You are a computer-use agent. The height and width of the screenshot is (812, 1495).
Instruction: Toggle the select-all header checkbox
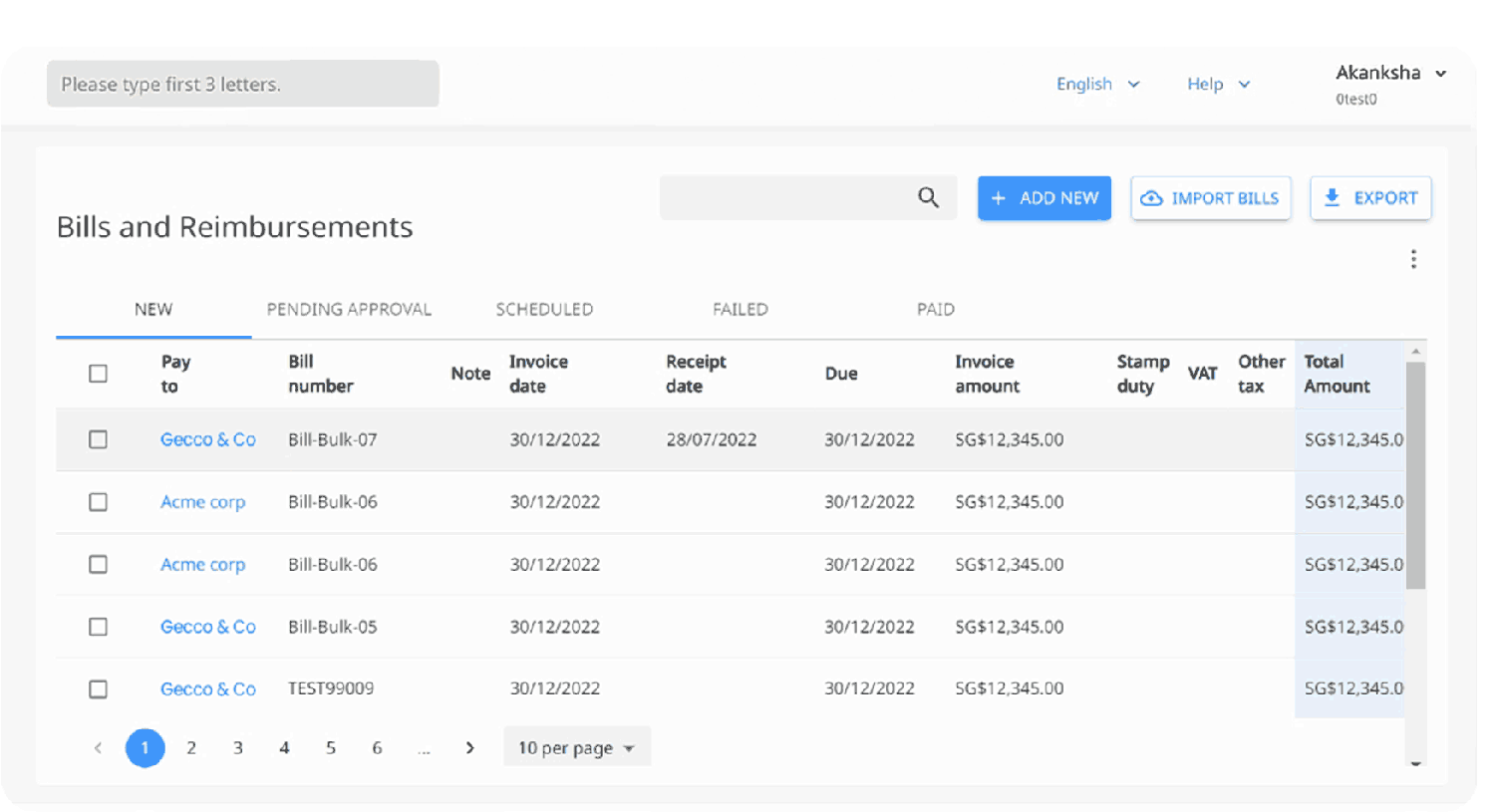[98, 374]
